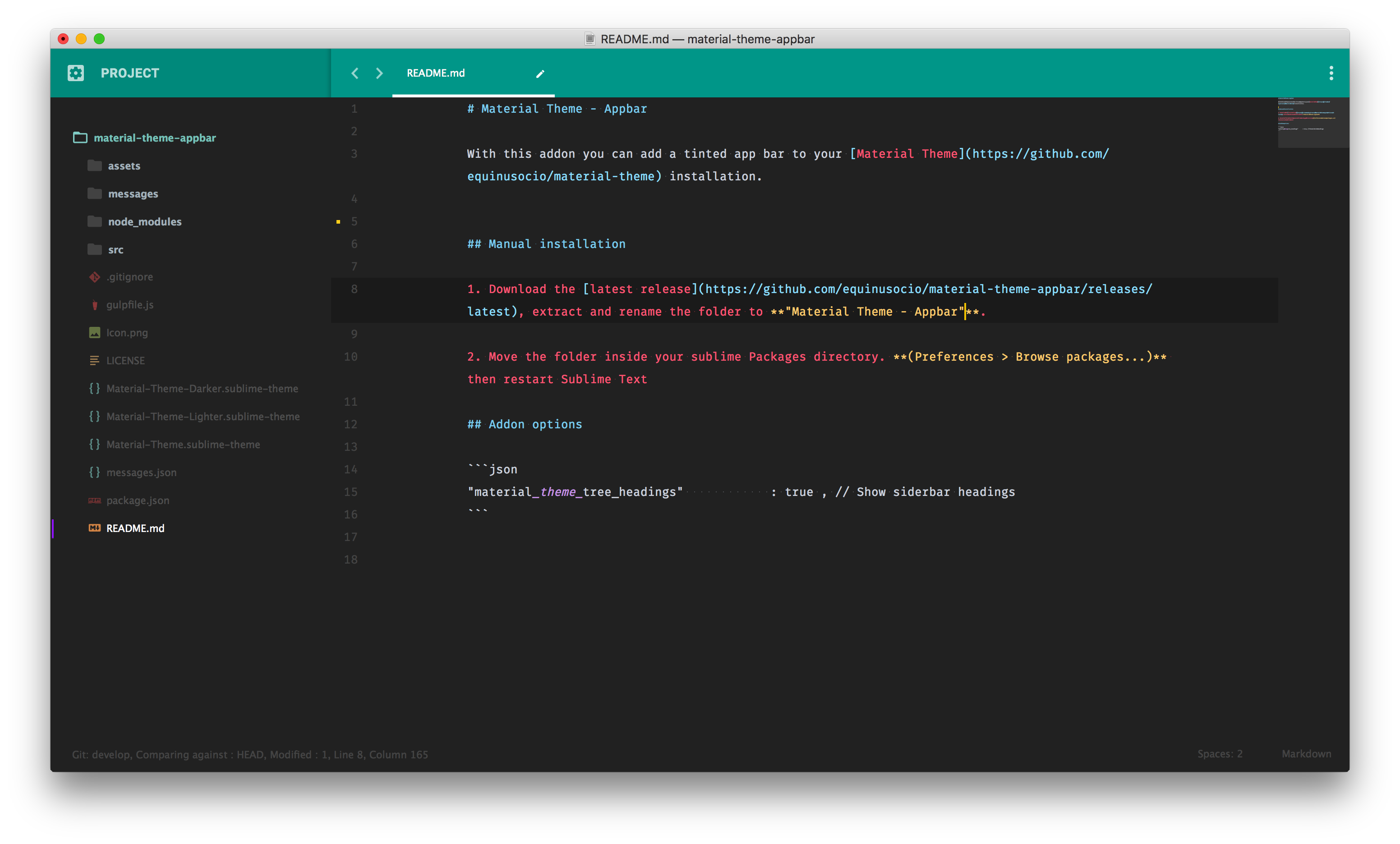The height and width of the screenshot is (844, 1400).
Task: Click the "material_theme_tree_headings" setting text
Action: [575, 491]
